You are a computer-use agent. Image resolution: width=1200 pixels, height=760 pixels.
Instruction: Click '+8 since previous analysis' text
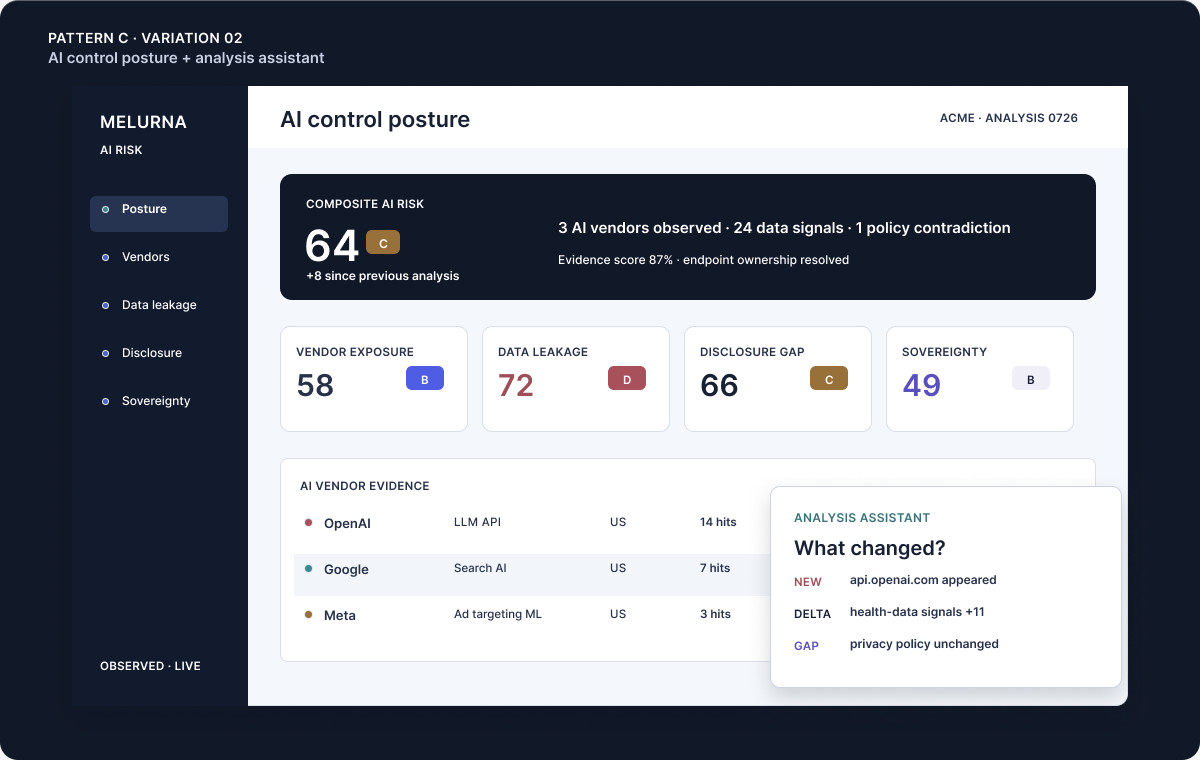click(x=383, y=276)
